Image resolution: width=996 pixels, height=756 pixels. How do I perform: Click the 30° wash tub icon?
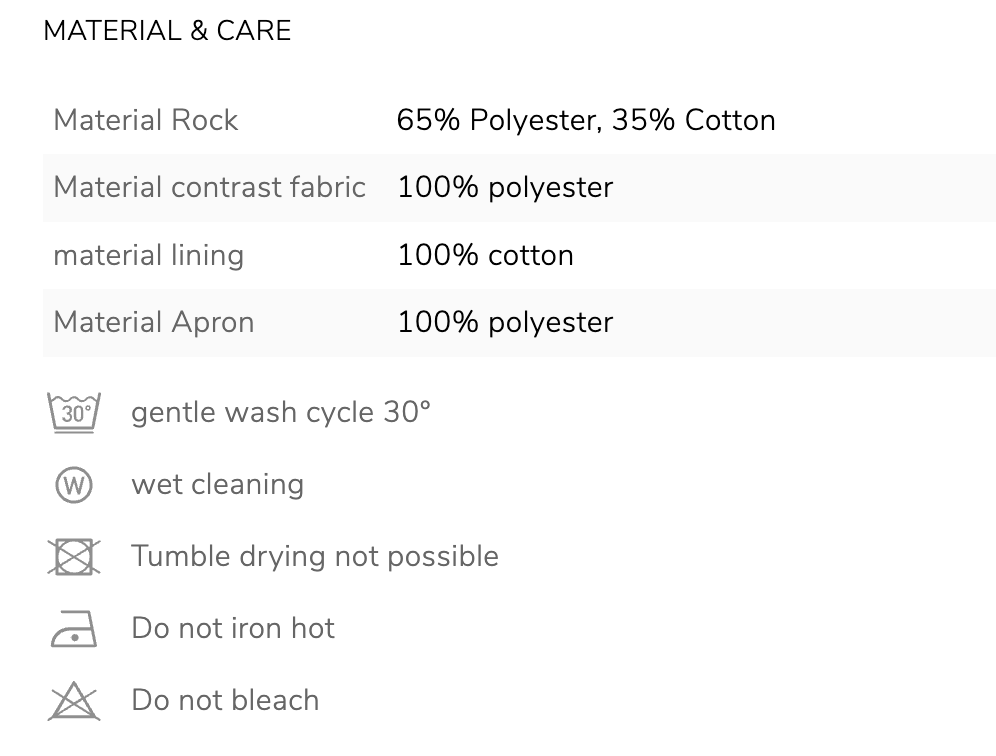tap(74, 413)
